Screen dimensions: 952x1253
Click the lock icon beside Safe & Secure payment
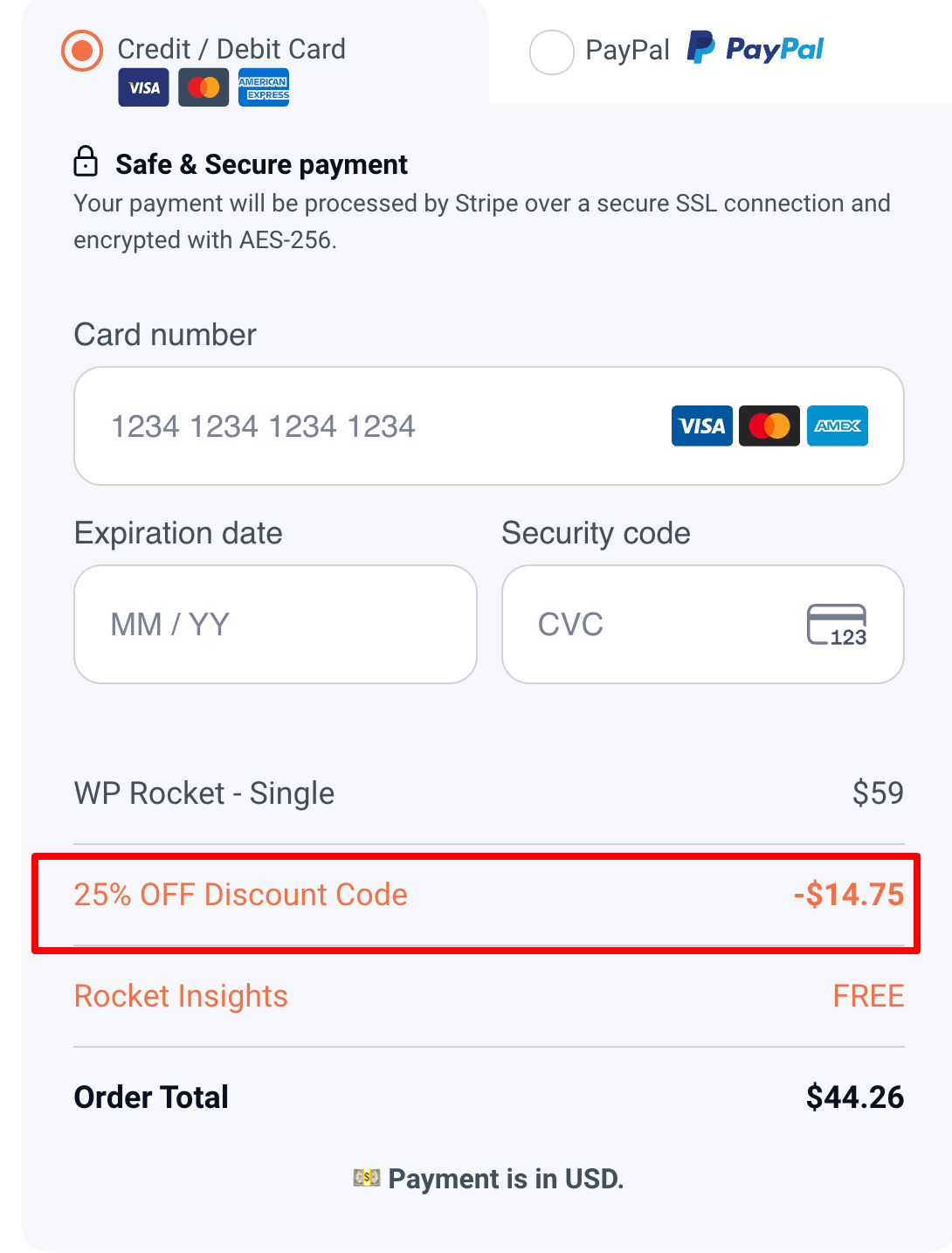click(x=86, y=163)
